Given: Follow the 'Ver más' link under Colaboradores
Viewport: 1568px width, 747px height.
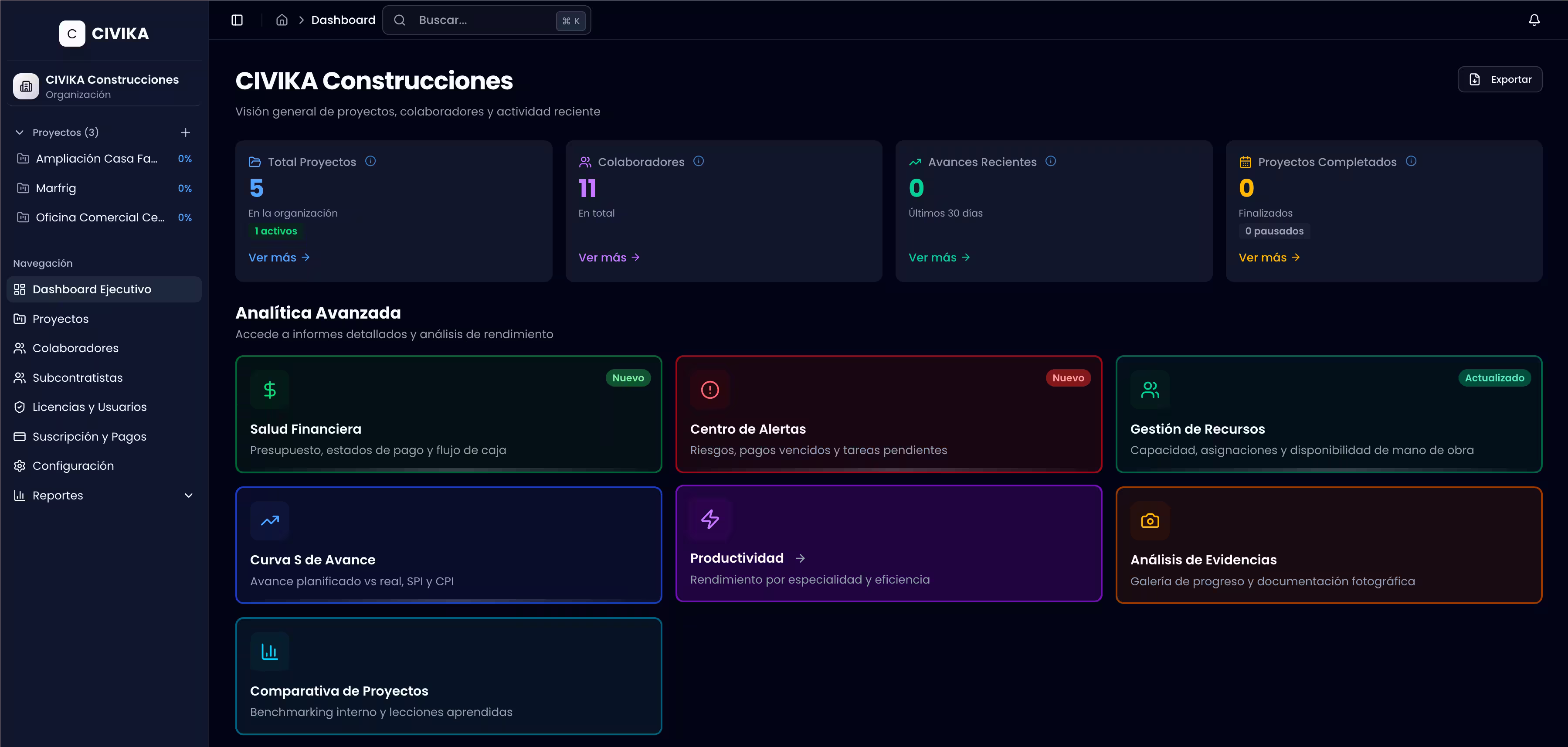Looking at the screenshot, I should (609, 257).
